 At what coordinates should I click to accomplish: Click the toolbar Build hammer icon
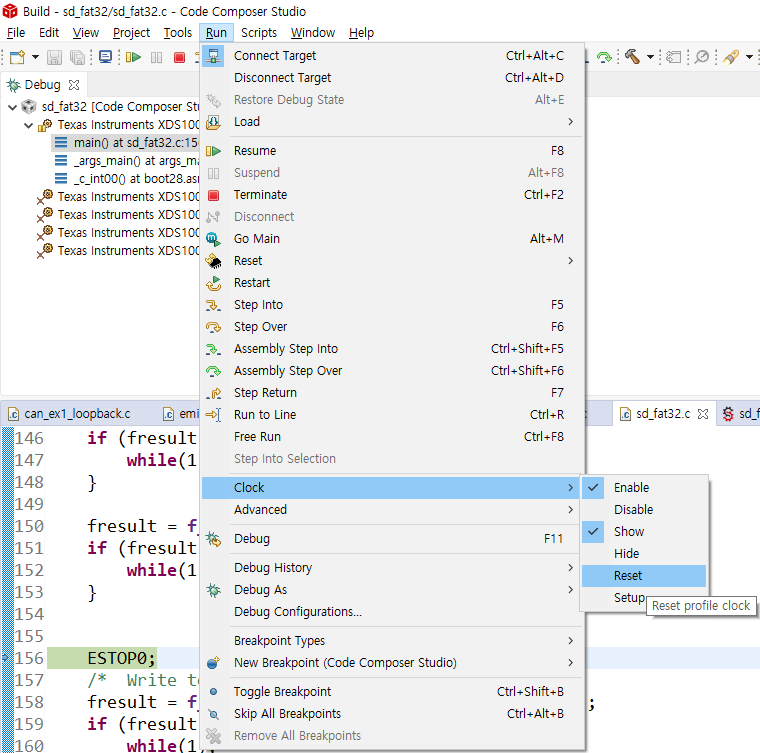click(632, 57)
